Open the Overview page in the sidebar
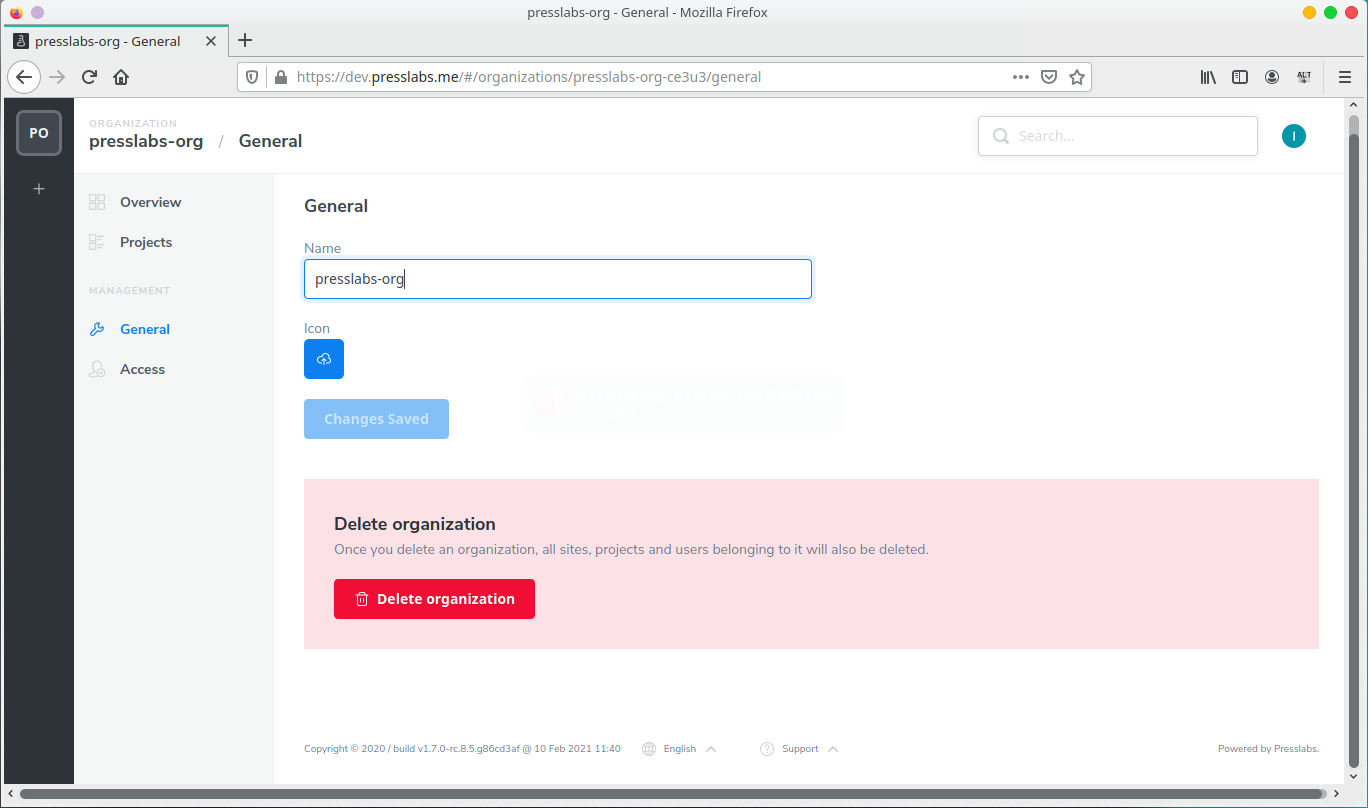1368x808 pixels. tap(150, 202)
